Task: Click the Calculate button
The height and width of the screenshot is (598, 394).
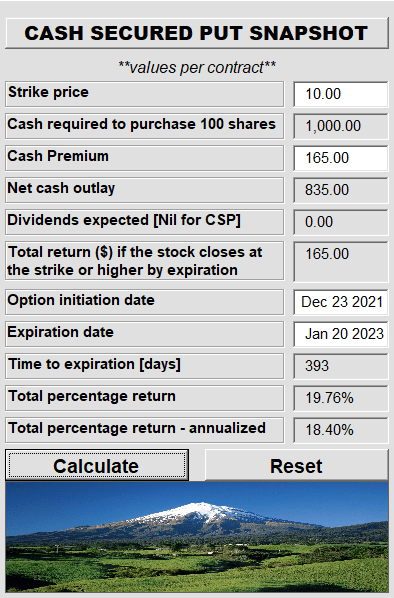Action: [97, 465]
